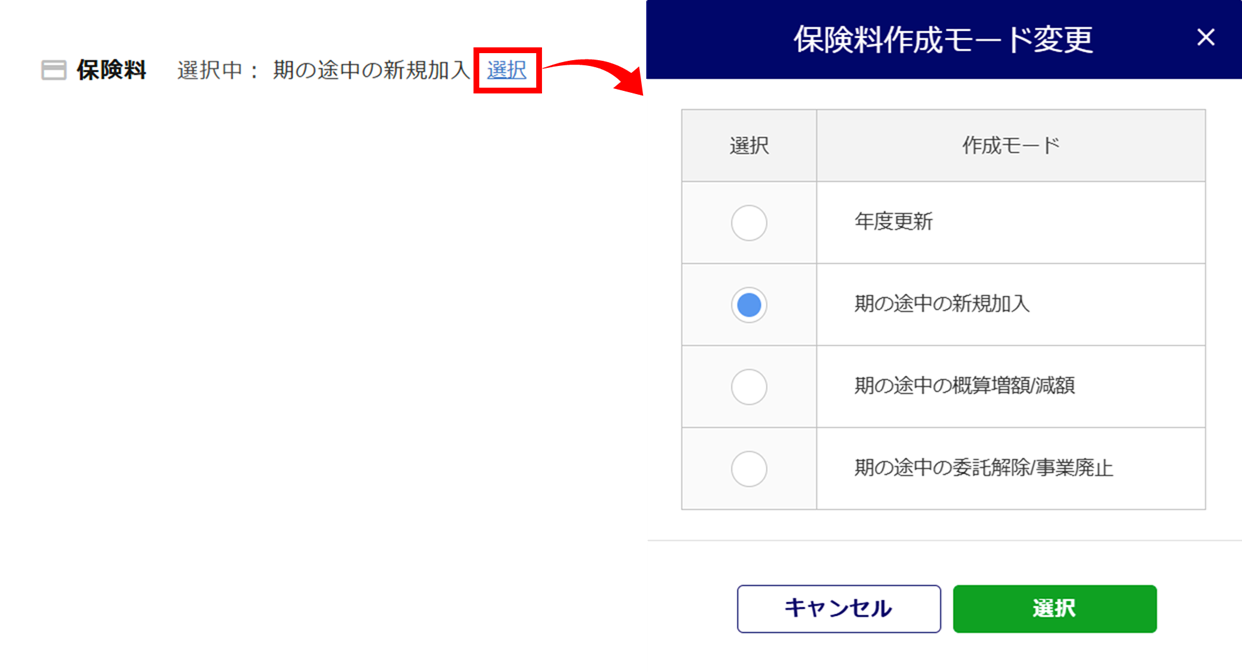Click the 期の途中の委託解除/事業廃止 row text
This screenshot has width=1242, height=672.
pos(984,468)
